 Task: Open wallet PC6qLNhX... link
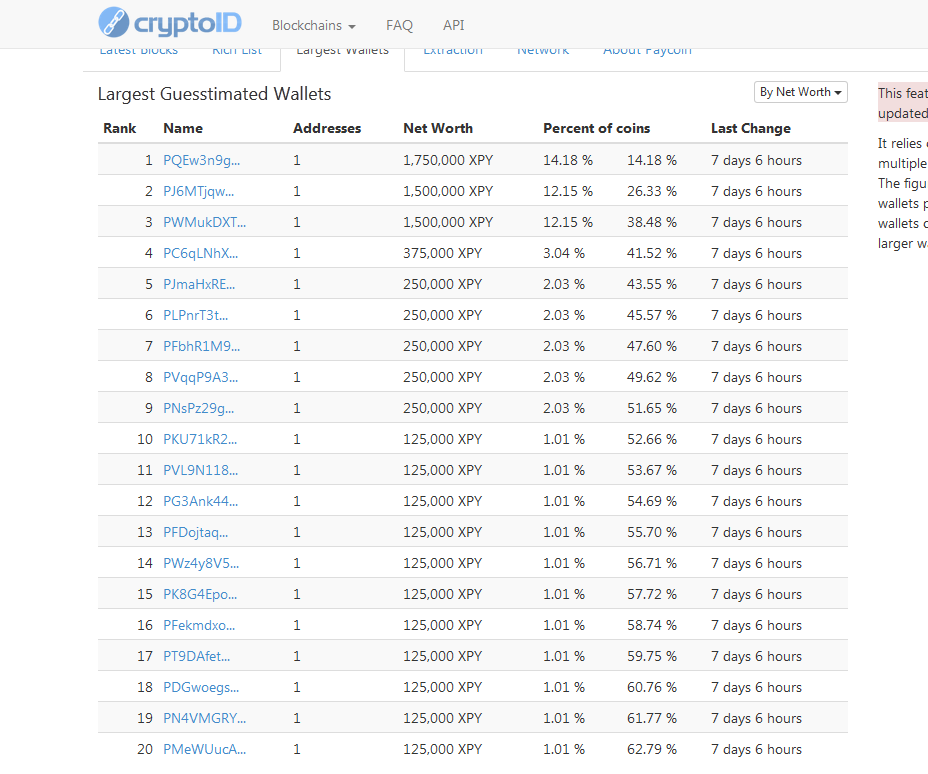[200, 253]
